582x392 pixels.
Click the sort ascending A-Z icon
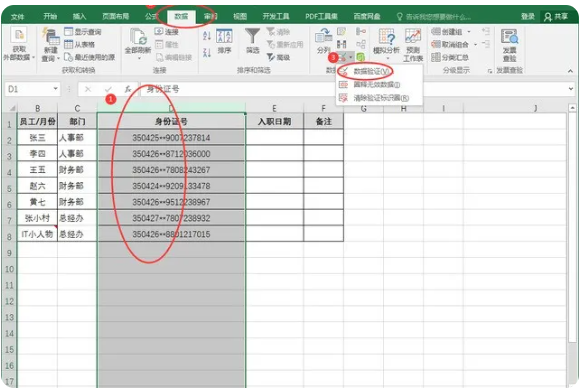click(x=207, y=36)
